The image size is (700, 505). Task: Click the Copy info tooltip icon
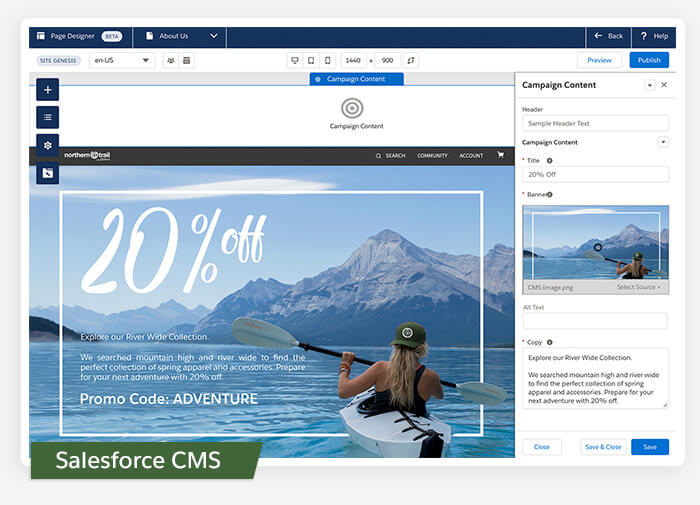pyautogui.click(x=550, y=342)
